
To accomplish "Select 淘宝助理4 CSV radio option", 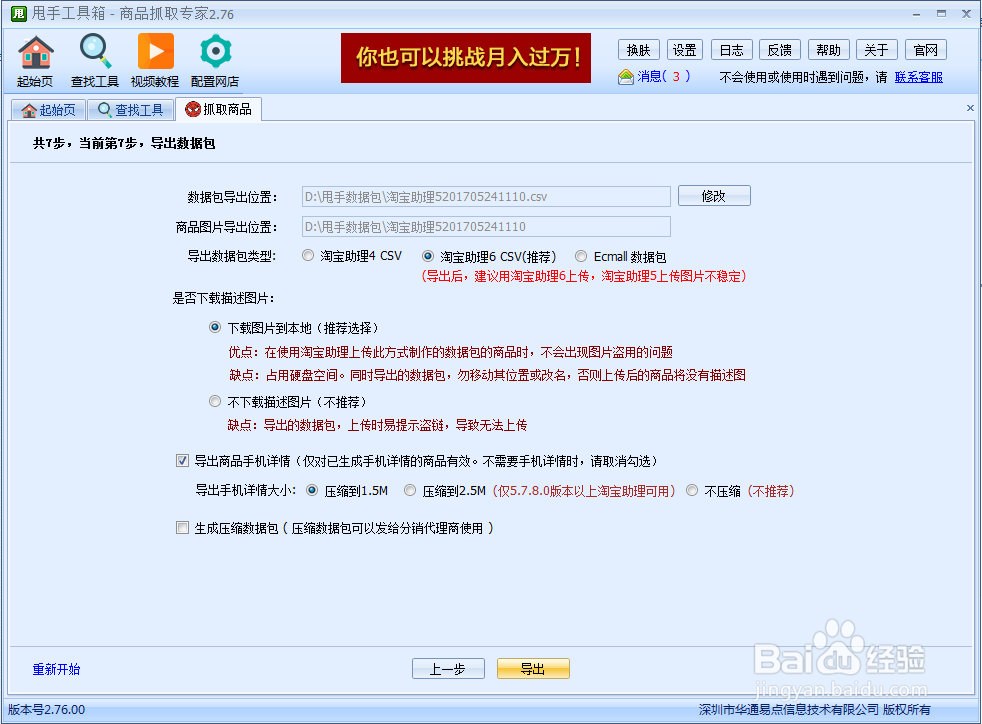I will (x=308, y=256).
